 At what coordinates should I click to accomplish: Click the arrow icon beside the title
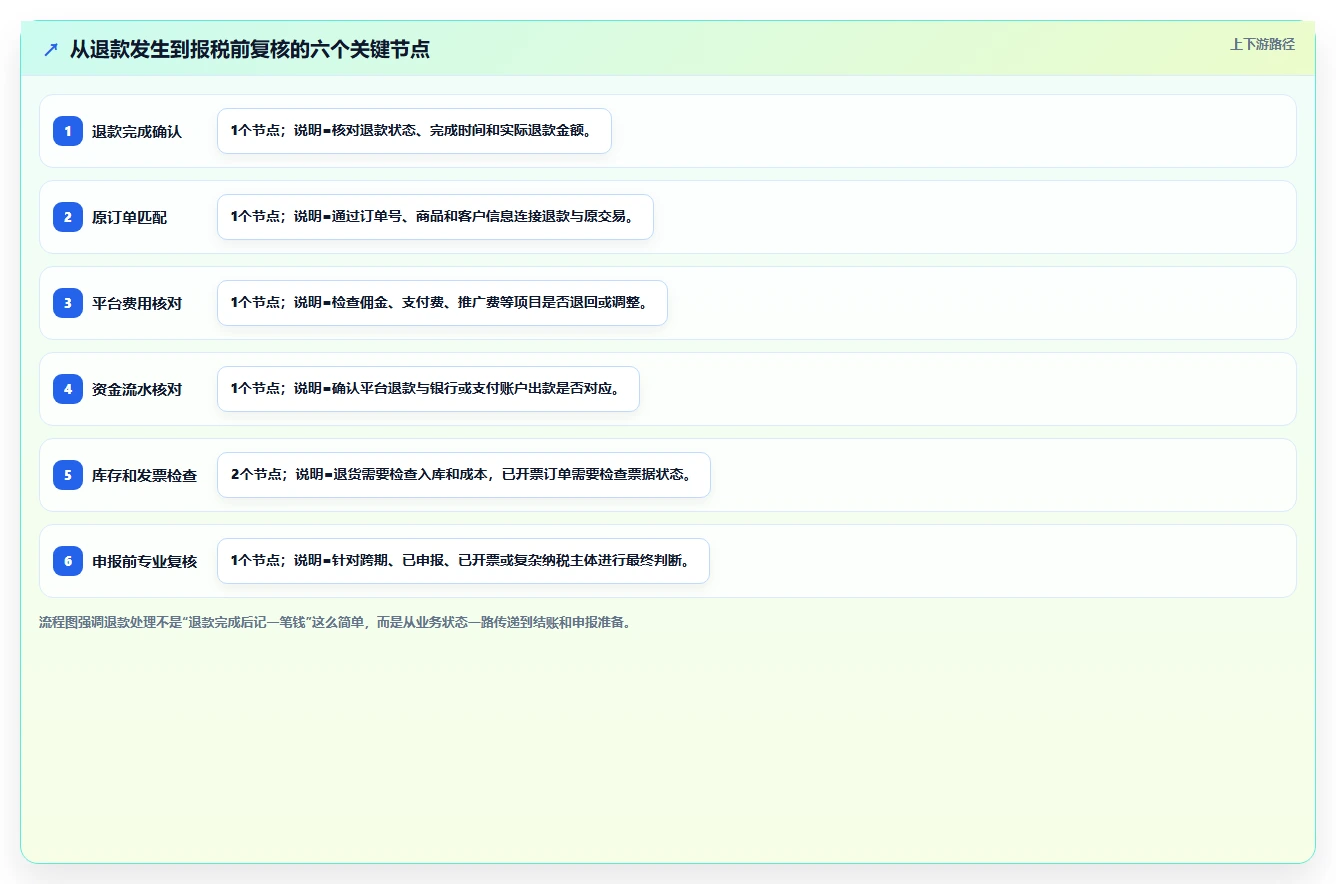coord(51,49)
